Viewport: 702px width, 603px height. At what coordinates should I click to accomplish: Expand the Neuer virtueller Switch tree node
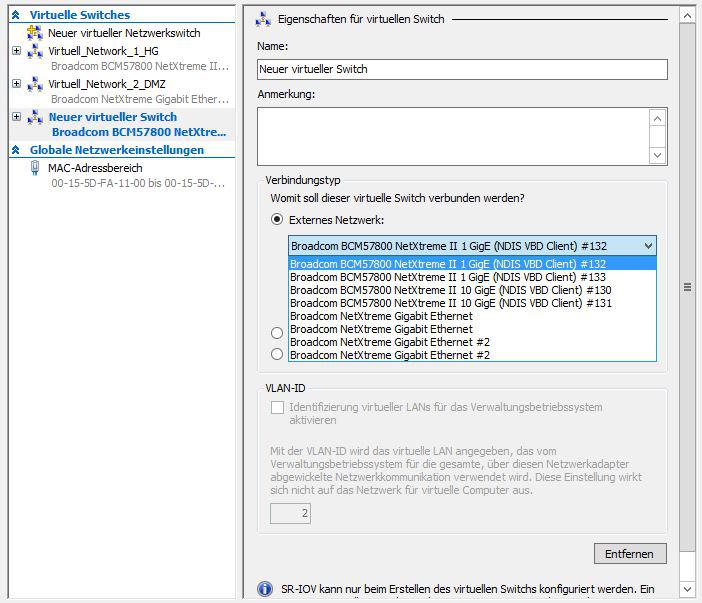(x=17, y=117)
